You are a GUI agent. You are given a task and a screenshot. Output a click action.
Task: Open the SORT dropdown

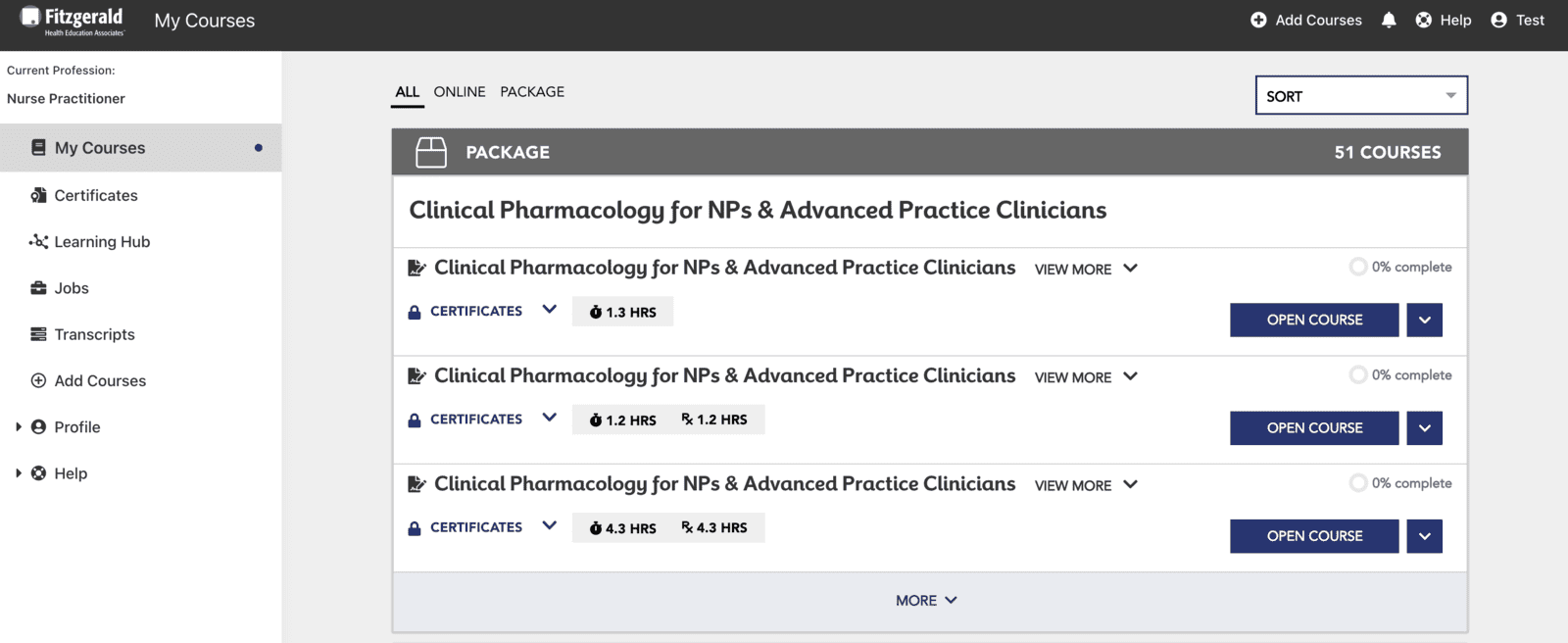point(1361,95)
